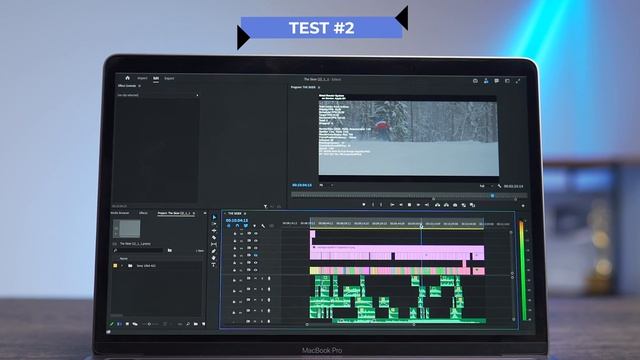Select the Track Select Forward tool
Viewport: 640px width, 360px height.
pyautogui.click(x=214, y=224)
